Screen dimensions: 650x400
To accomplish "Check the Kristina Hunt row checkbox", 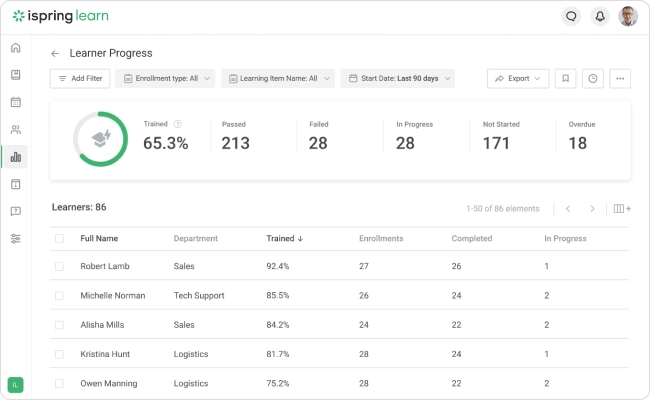I will point(59,354).
